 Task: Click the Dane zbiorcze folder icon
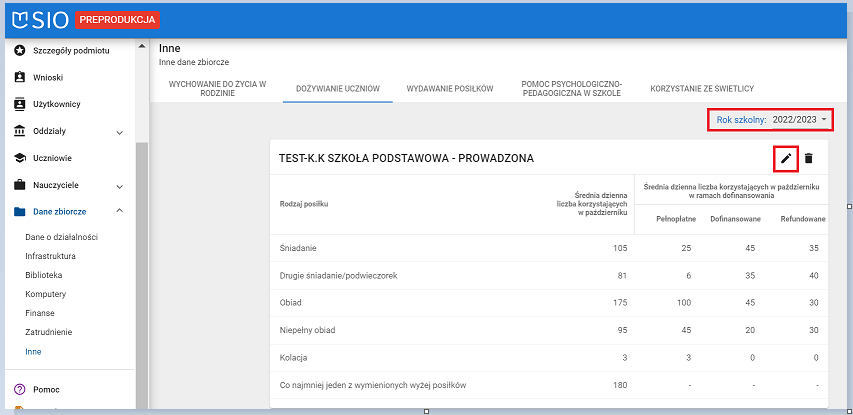click(20, 212)
